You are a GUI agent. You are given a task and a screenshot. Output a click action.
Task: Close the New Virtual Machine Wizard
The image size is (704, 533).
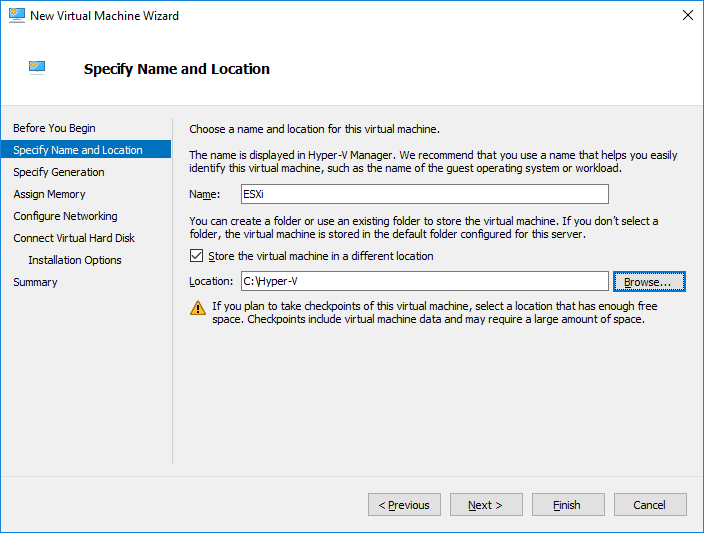coord(687,15)
